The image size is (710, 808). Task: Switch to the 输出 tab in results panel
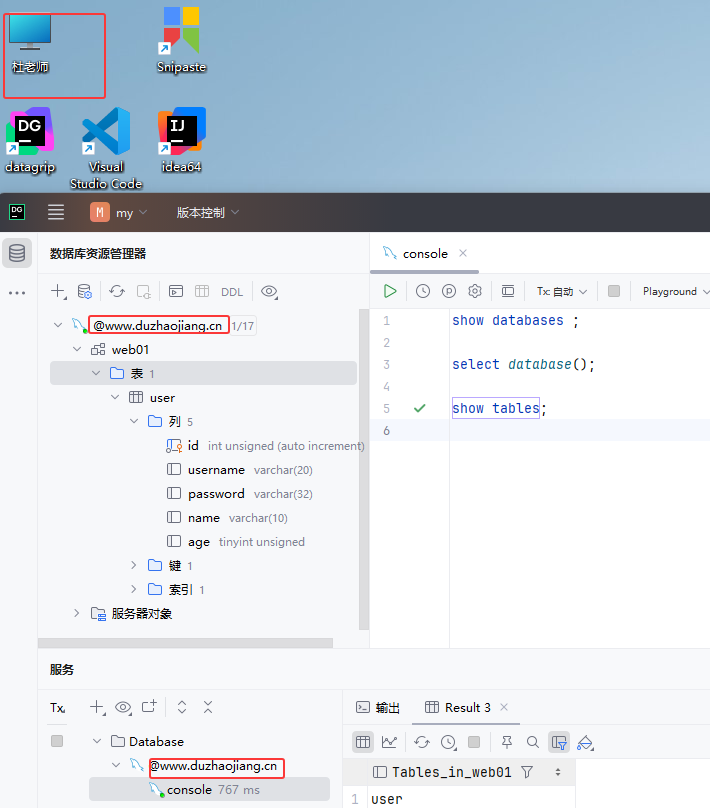[x=378, y=707]
